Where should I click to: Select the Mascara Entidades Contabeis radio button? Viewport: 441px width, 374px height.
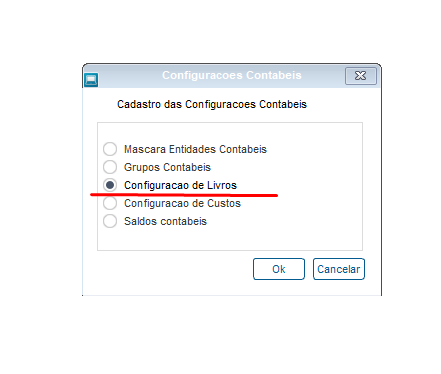pyautogui.click(x=110, y=149)
